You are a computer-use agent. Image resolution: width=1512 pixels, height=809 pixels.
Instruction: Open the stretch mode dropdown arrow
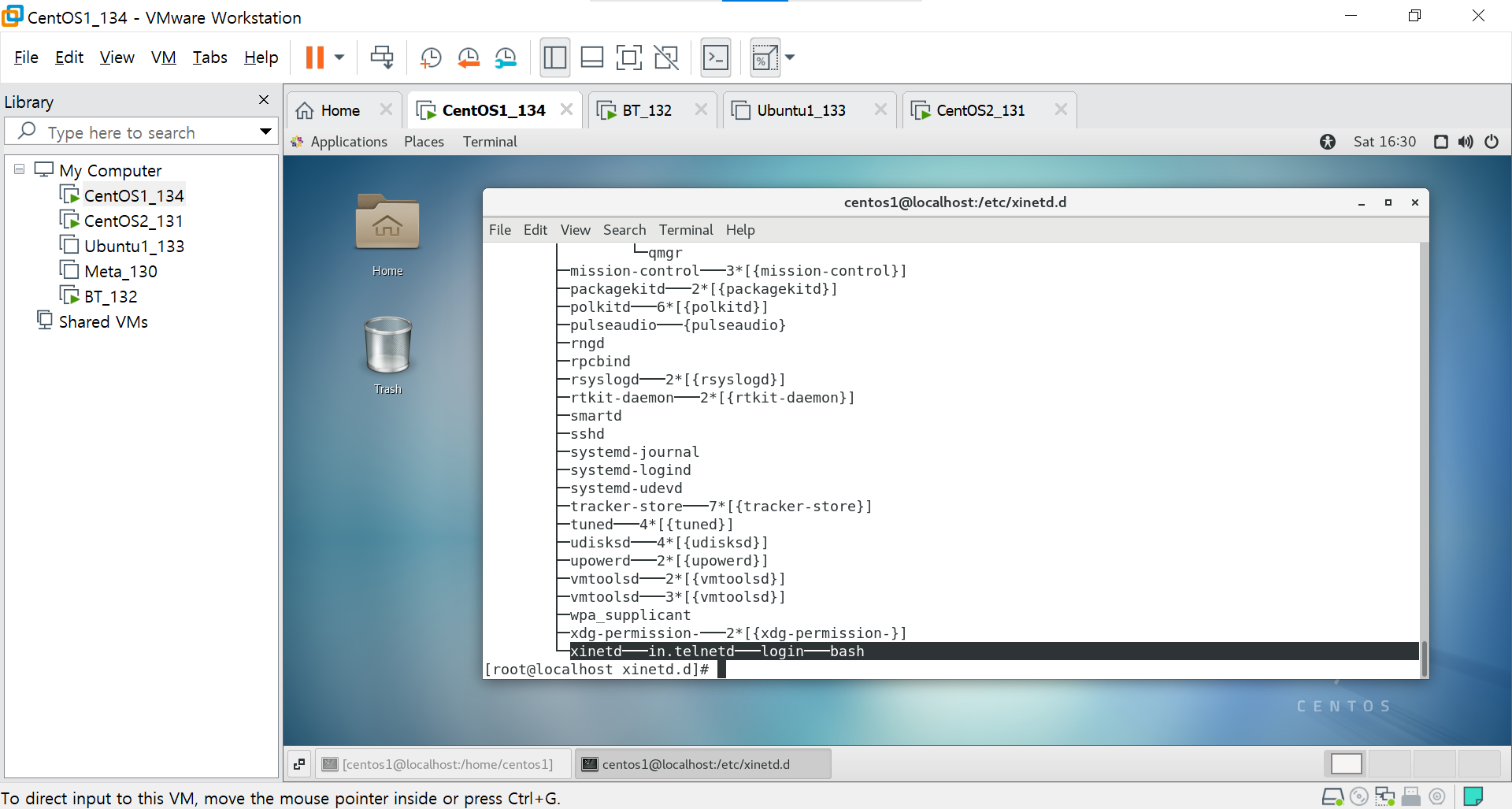790,58
